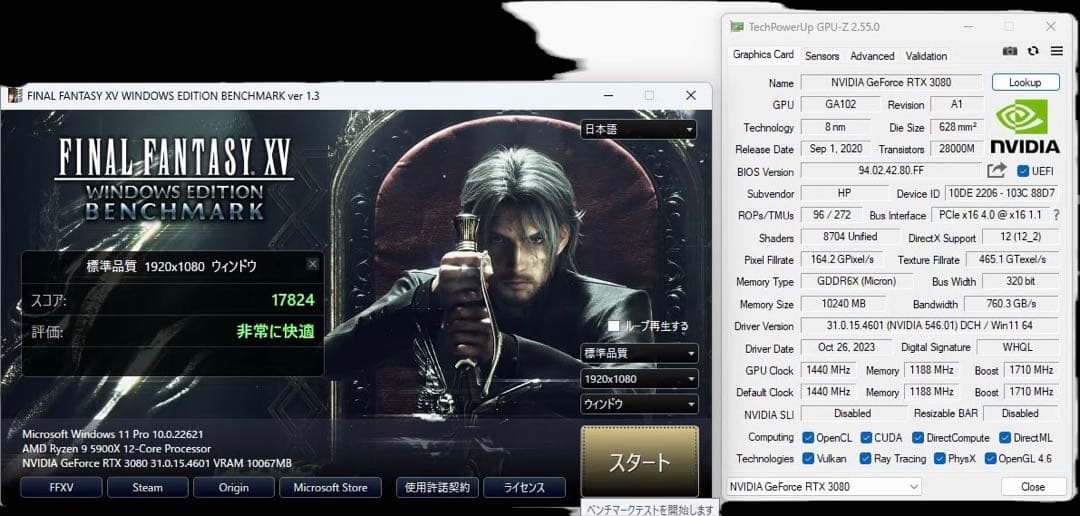Click the GPU-Z Close button
The width and height of the screenshot is (1080, 516).
(1032, 486)
